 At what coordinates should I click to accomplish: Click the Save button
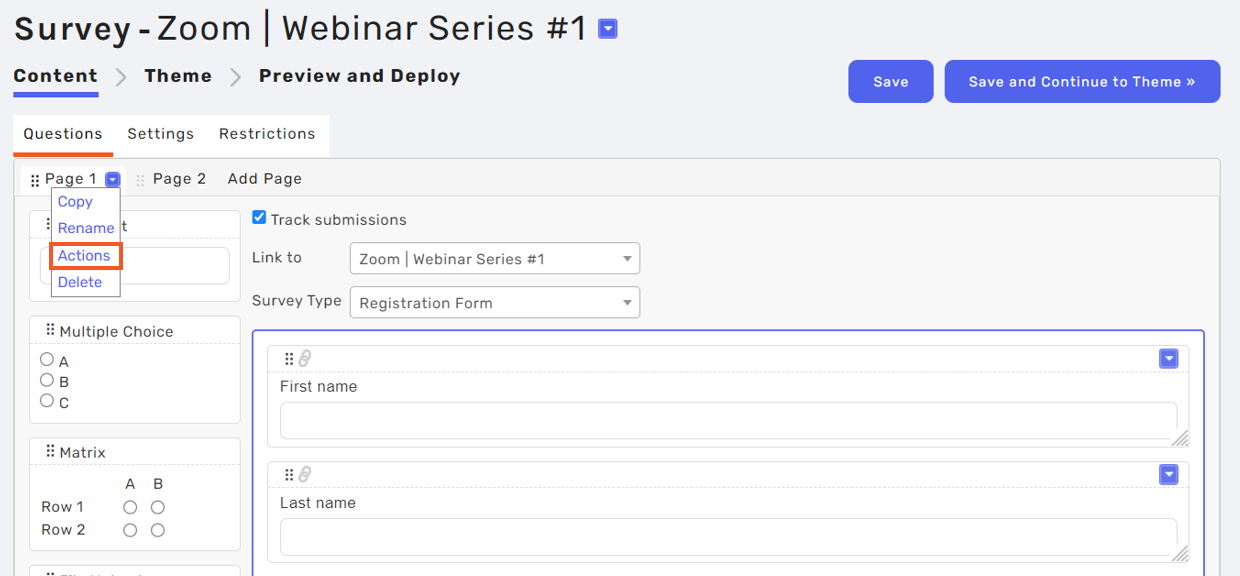tap(891, 82)
